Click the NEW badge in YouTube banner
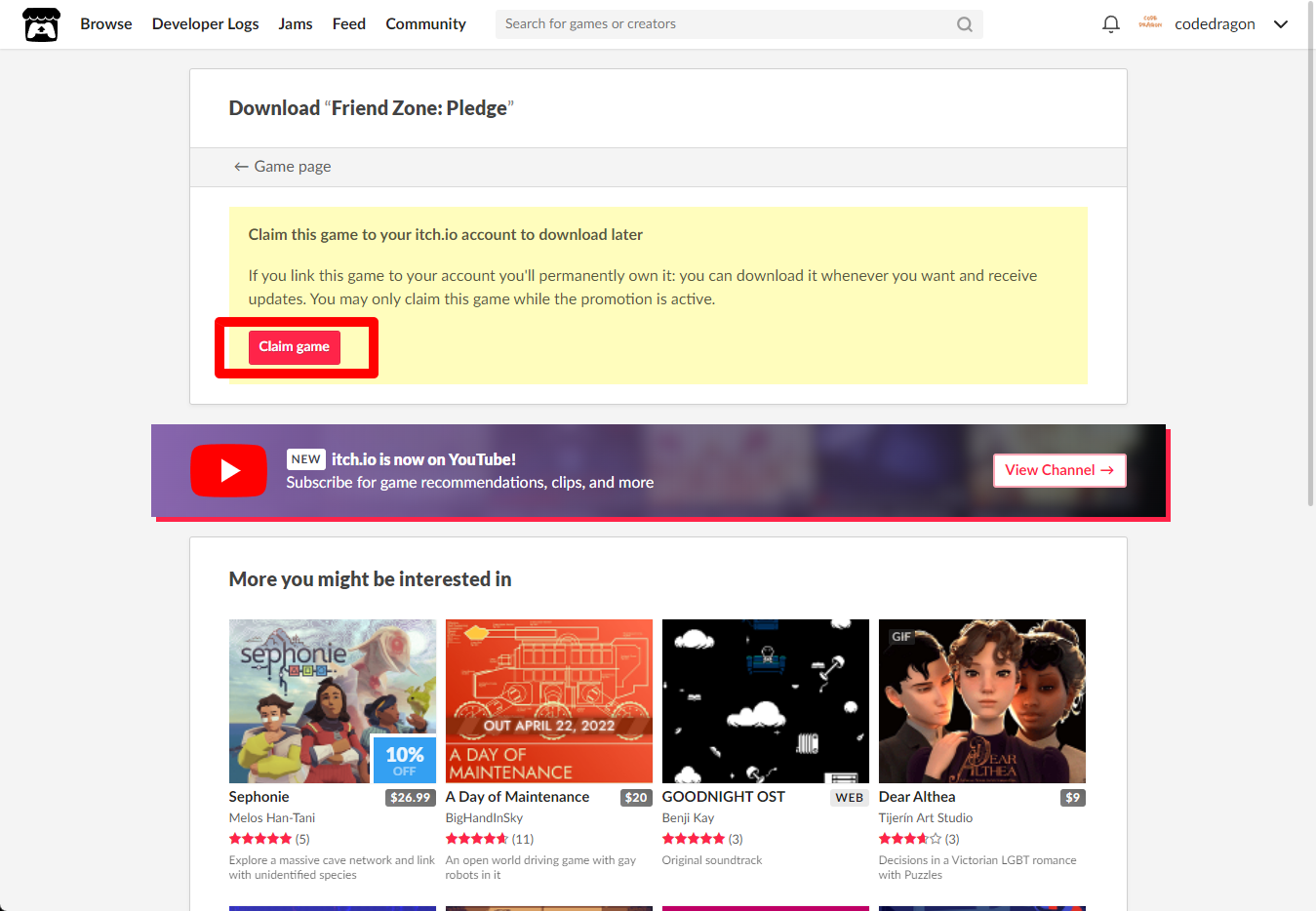This screenshot has height=911, width=1316. click(x=306, y=459)
